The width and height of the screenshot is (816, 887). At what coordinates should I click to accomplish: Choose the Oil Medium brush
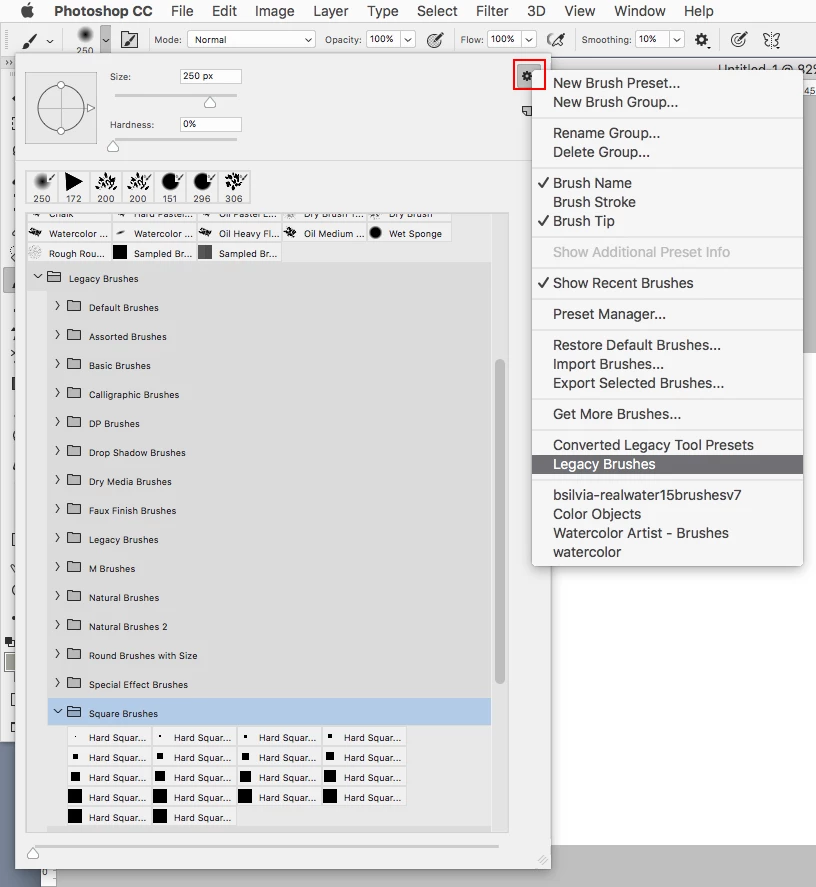click(x=324, y=233)
